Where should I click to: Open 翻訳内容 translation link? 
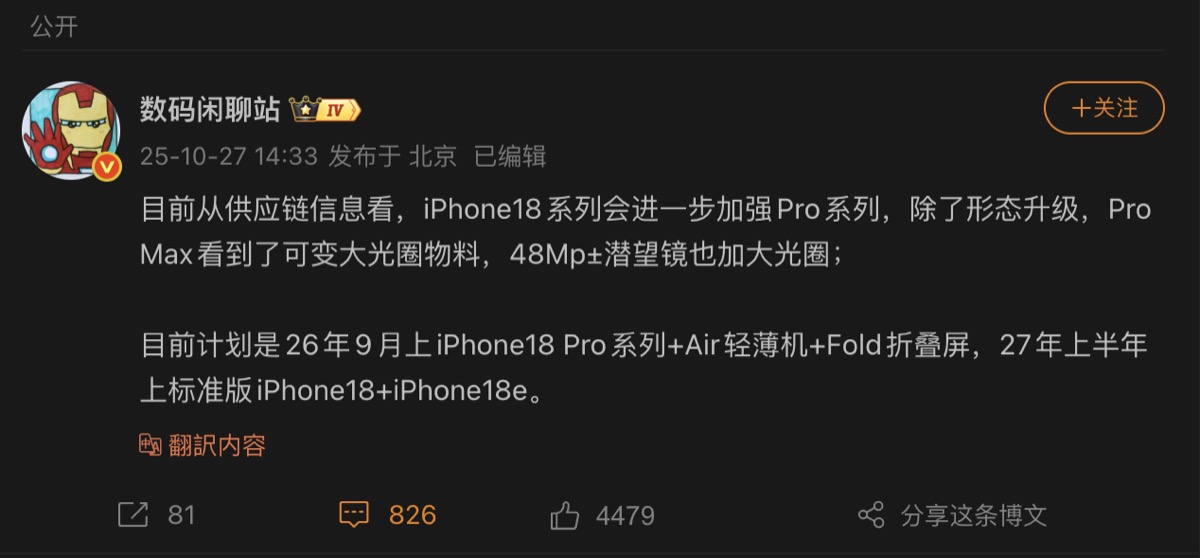[x=217, y=446]
